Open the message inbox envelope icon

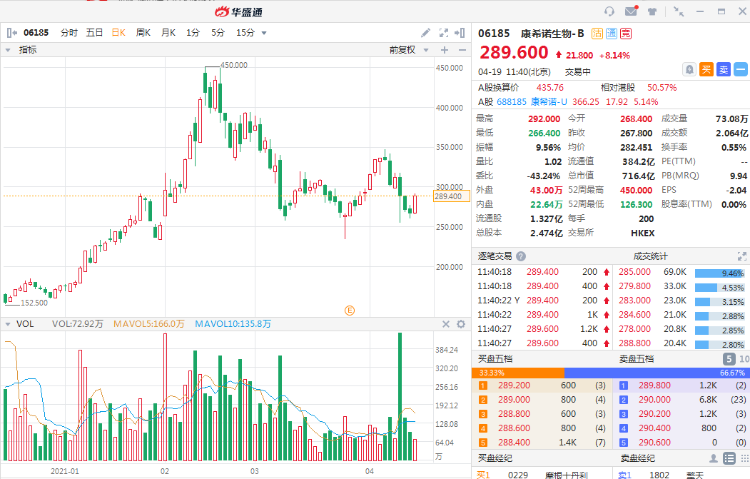pyautogui.click(x=631, y=11)
